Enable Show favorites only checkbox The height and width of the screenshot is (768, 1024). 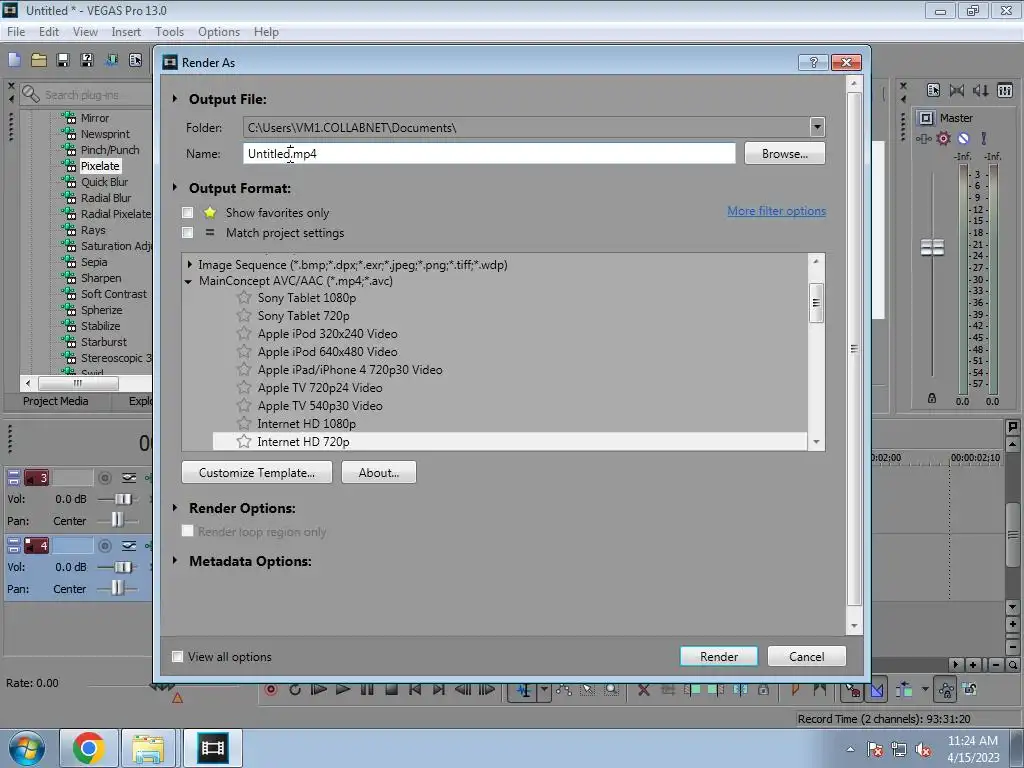(x=187, y=212)
